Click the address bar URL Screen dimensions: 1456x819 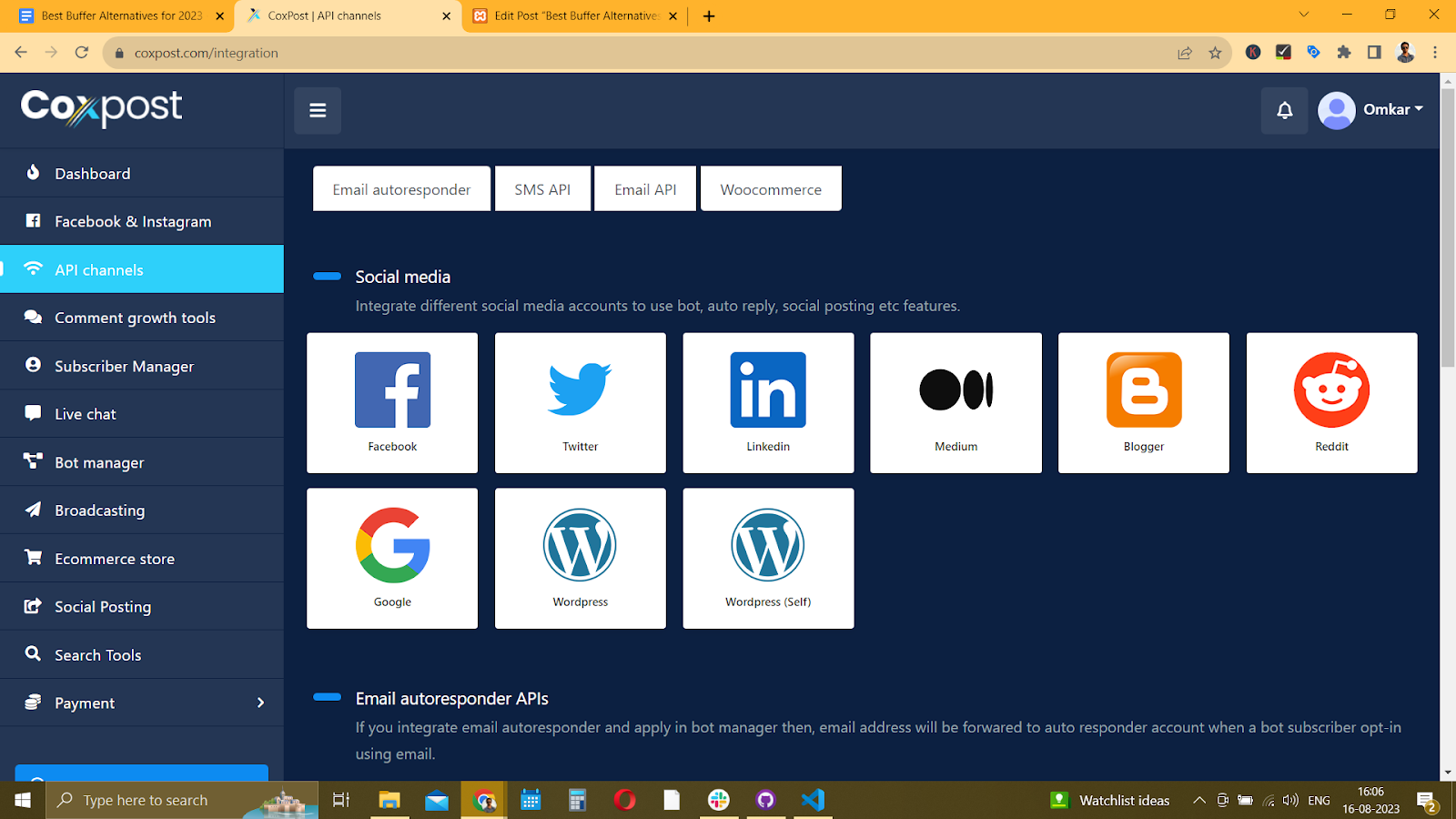point(207,53)
